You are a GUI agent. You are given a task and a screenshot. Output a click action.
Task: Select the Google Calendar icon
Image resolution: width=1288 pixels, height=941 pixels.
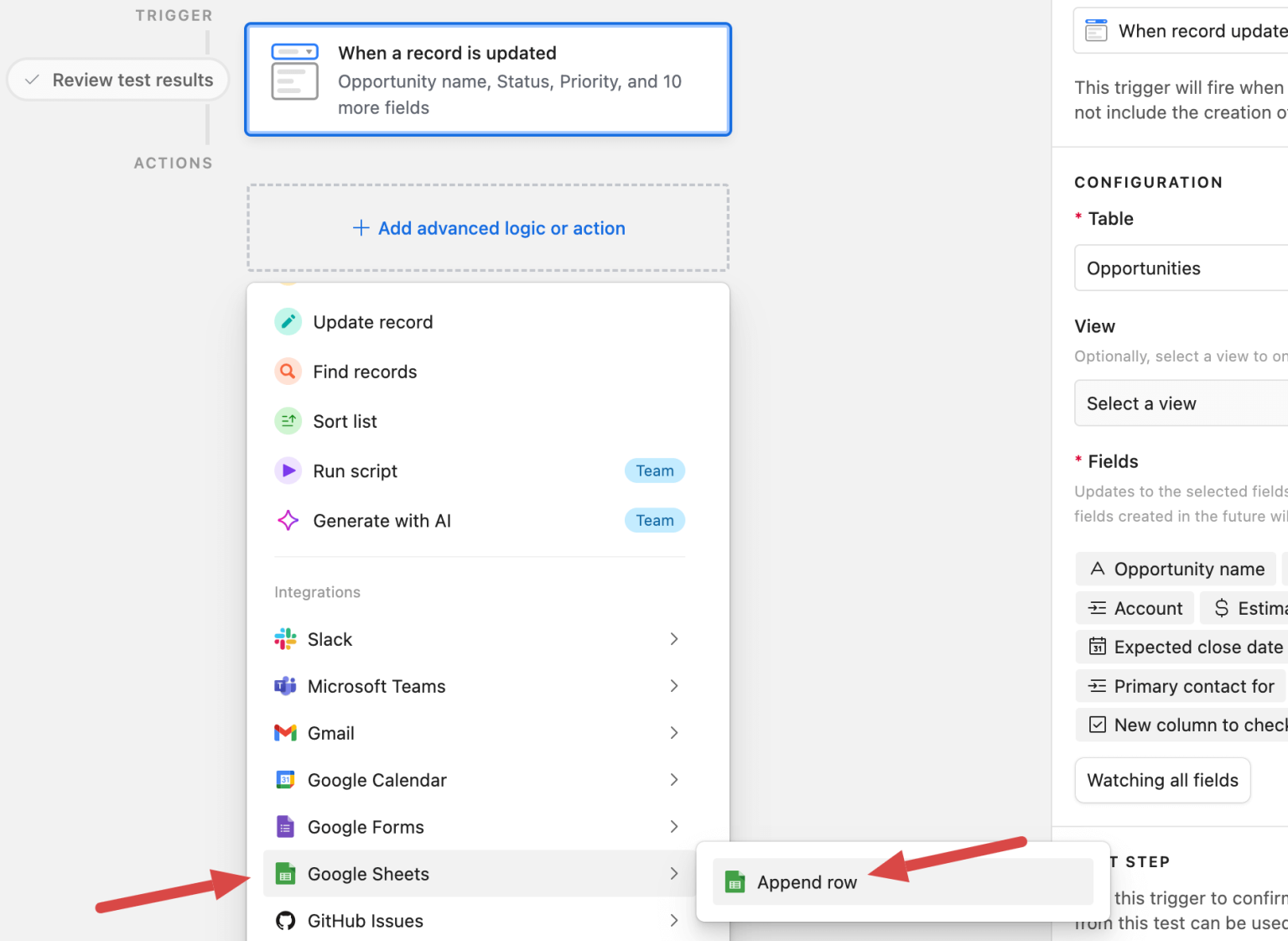click(x=286, y=779)
